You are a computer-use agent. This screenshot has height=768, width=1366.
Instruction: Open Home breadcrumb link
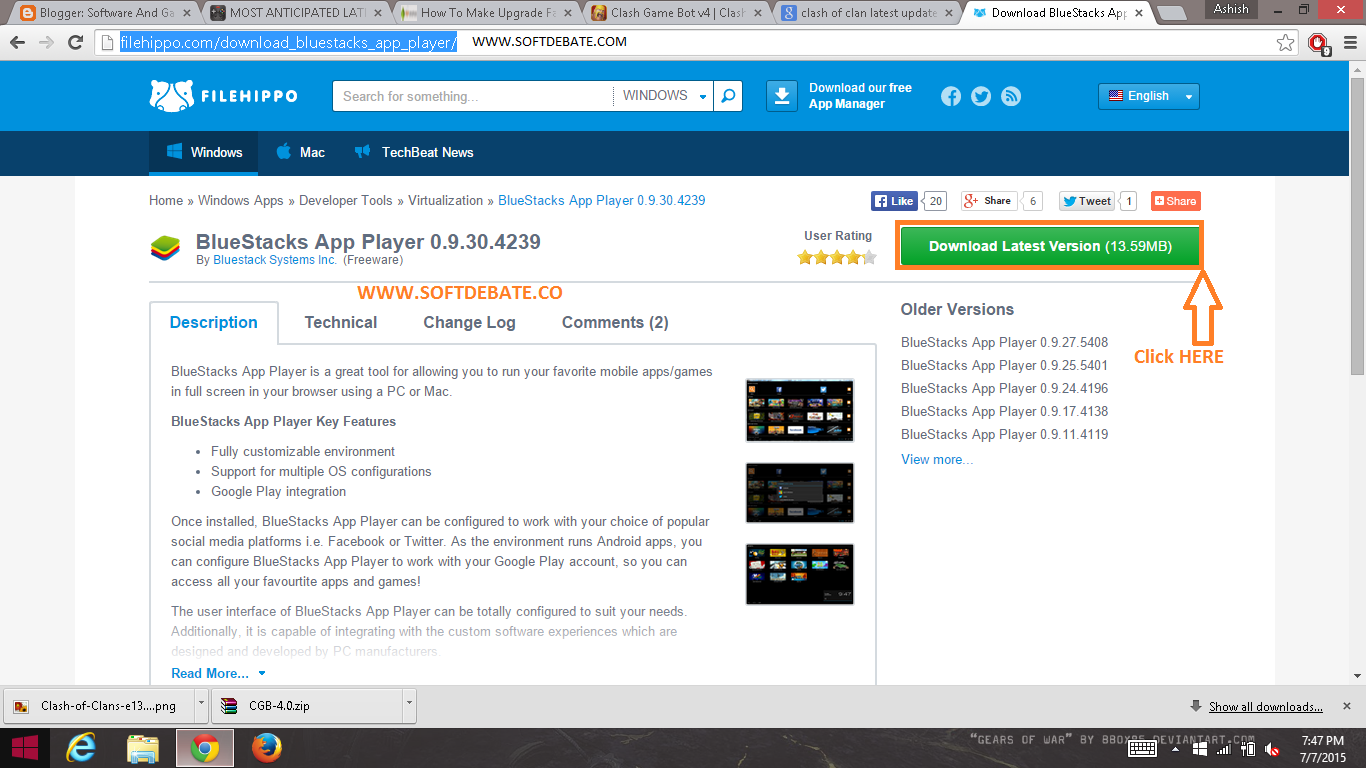point(166,200)
